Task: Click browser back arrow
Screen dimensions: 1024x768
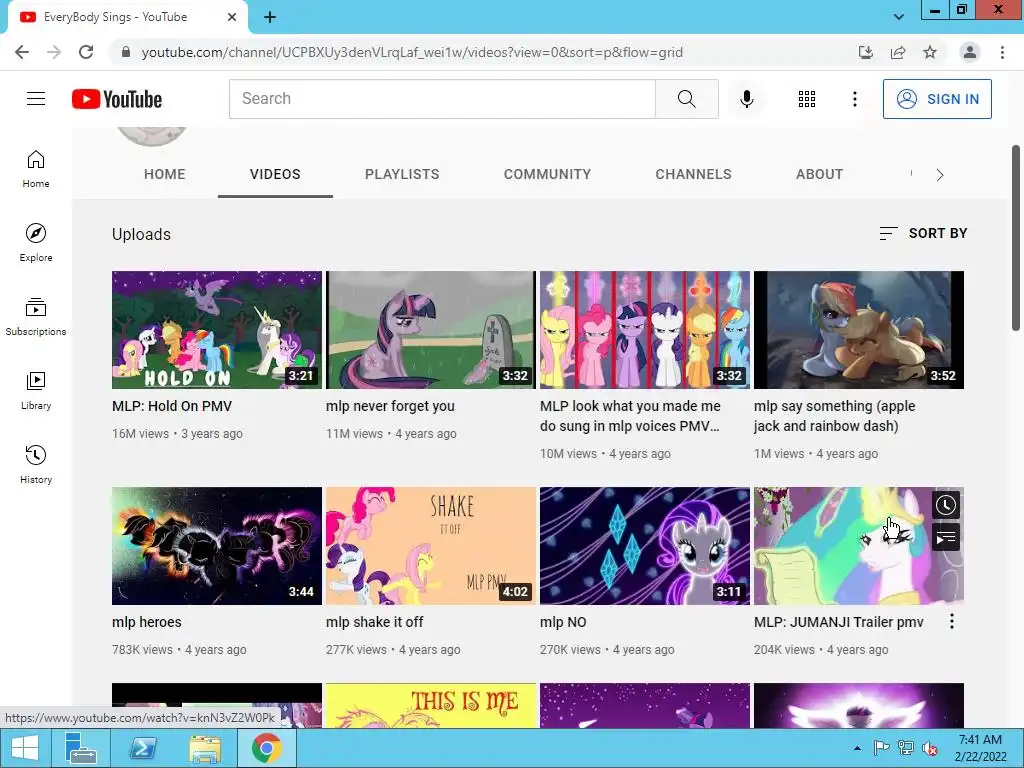Action: click(22, 52)
